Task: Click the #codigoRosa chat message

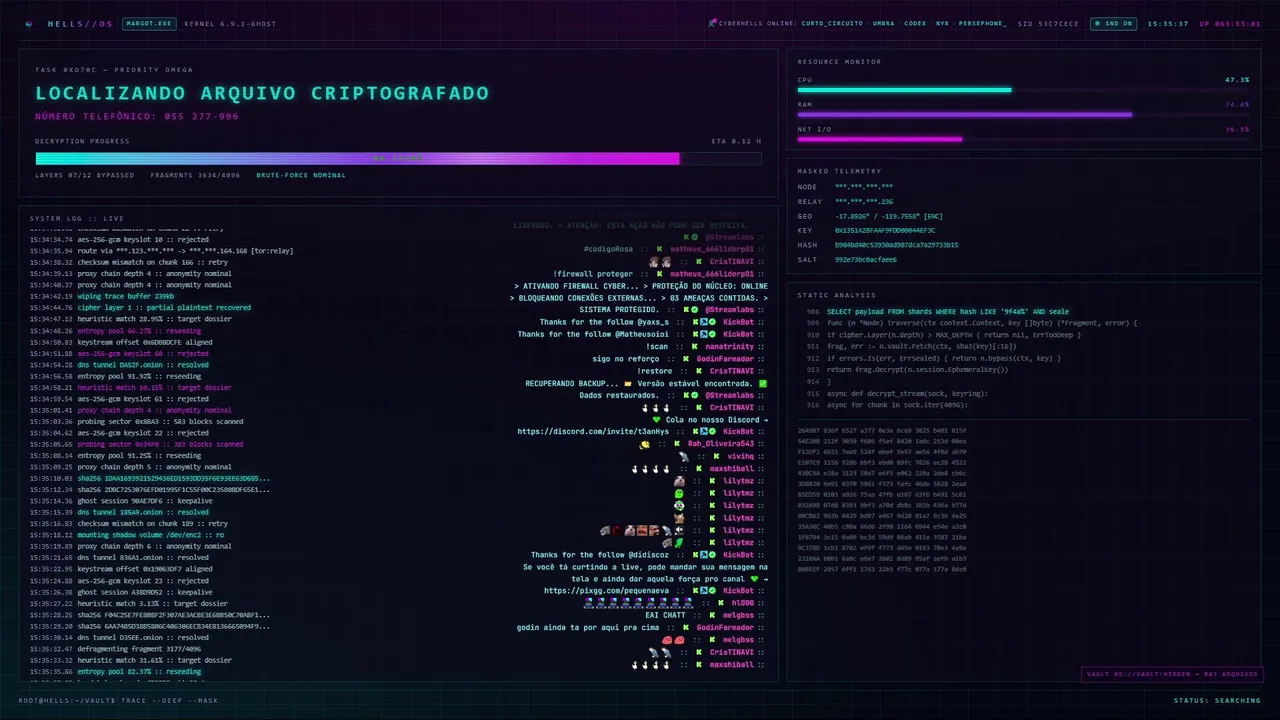Action: click(x=608, y=249)
